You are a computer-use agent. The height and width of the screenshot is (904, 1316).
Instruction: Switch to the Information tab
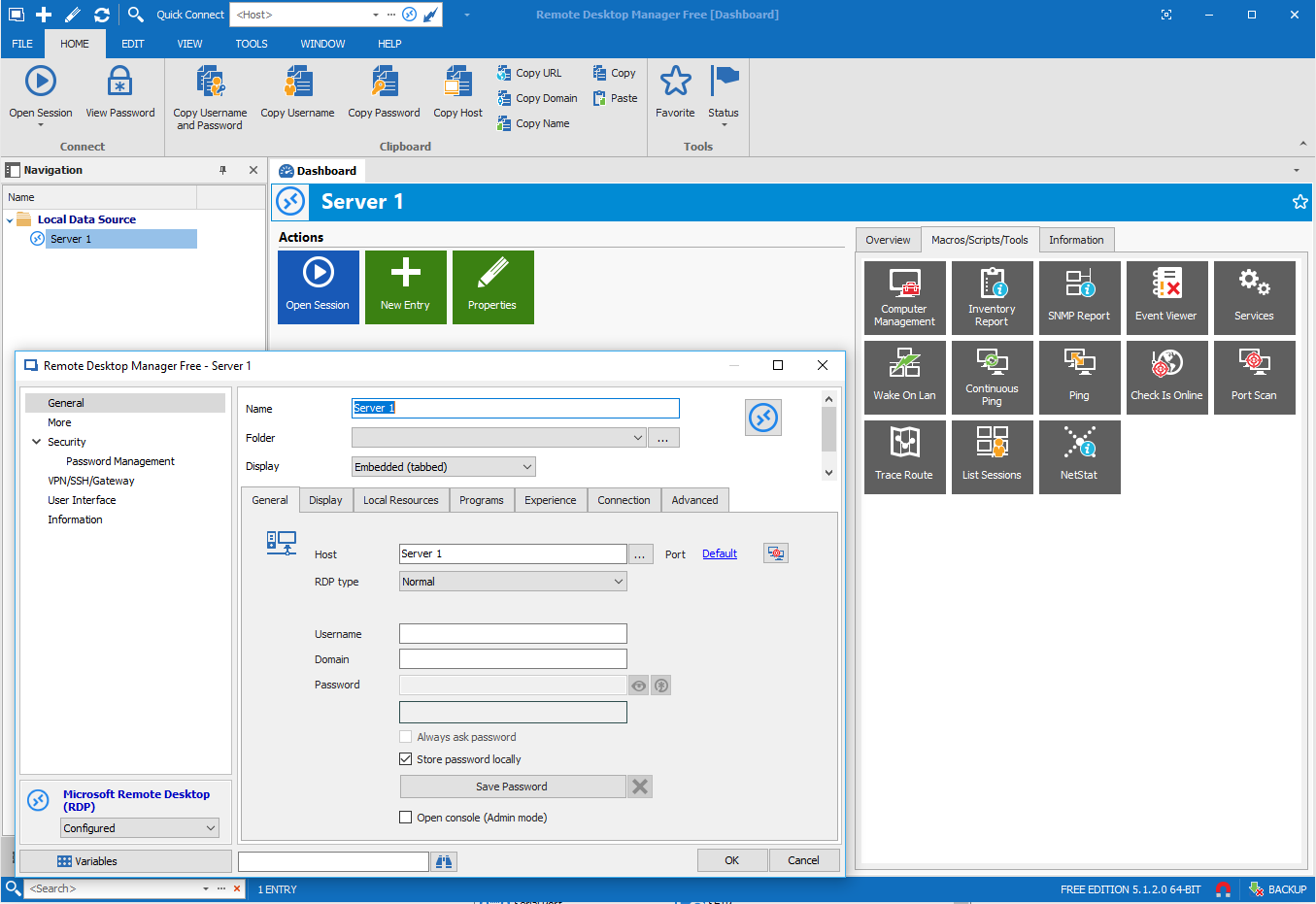pyautogui.click(x=1076, y=240)
